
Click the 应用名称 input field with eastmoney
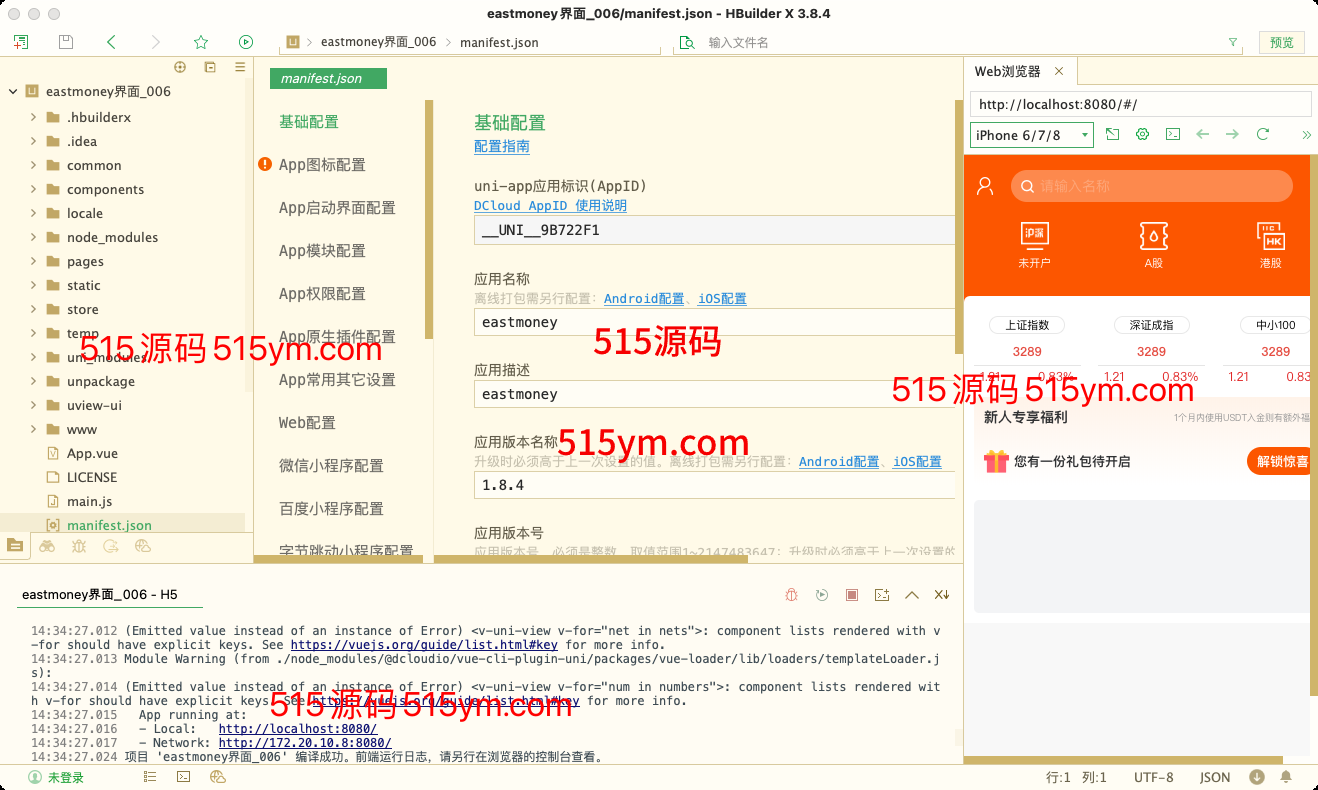[714, 322]
